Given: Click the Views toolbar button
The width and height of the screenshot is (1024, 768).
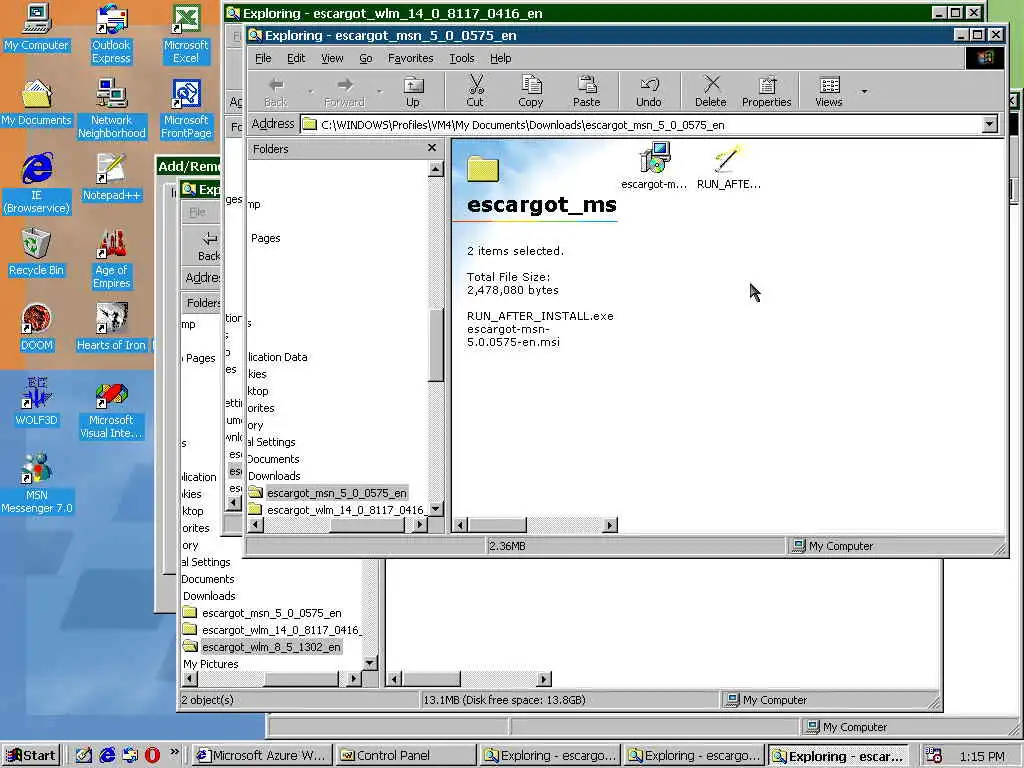Looking at the screenshot, I should coord(829,90).
